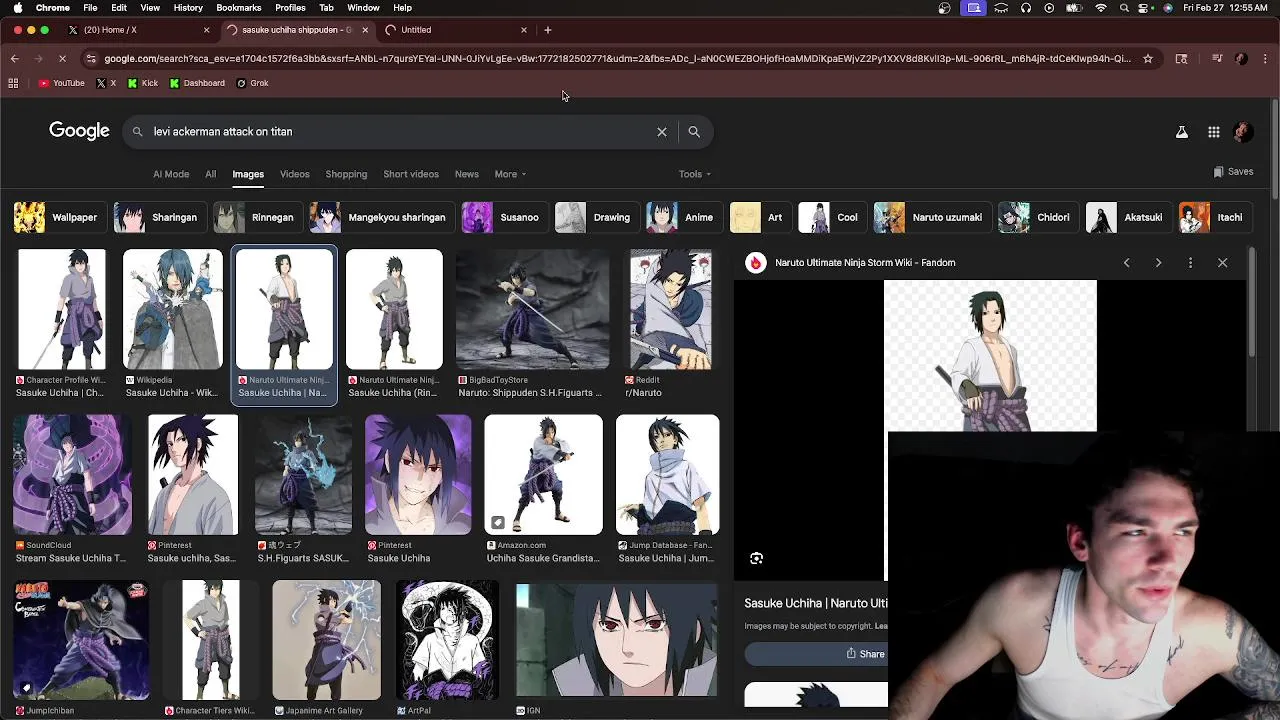
Task: Open the Apple menu
Action: [x=18, y=8]
